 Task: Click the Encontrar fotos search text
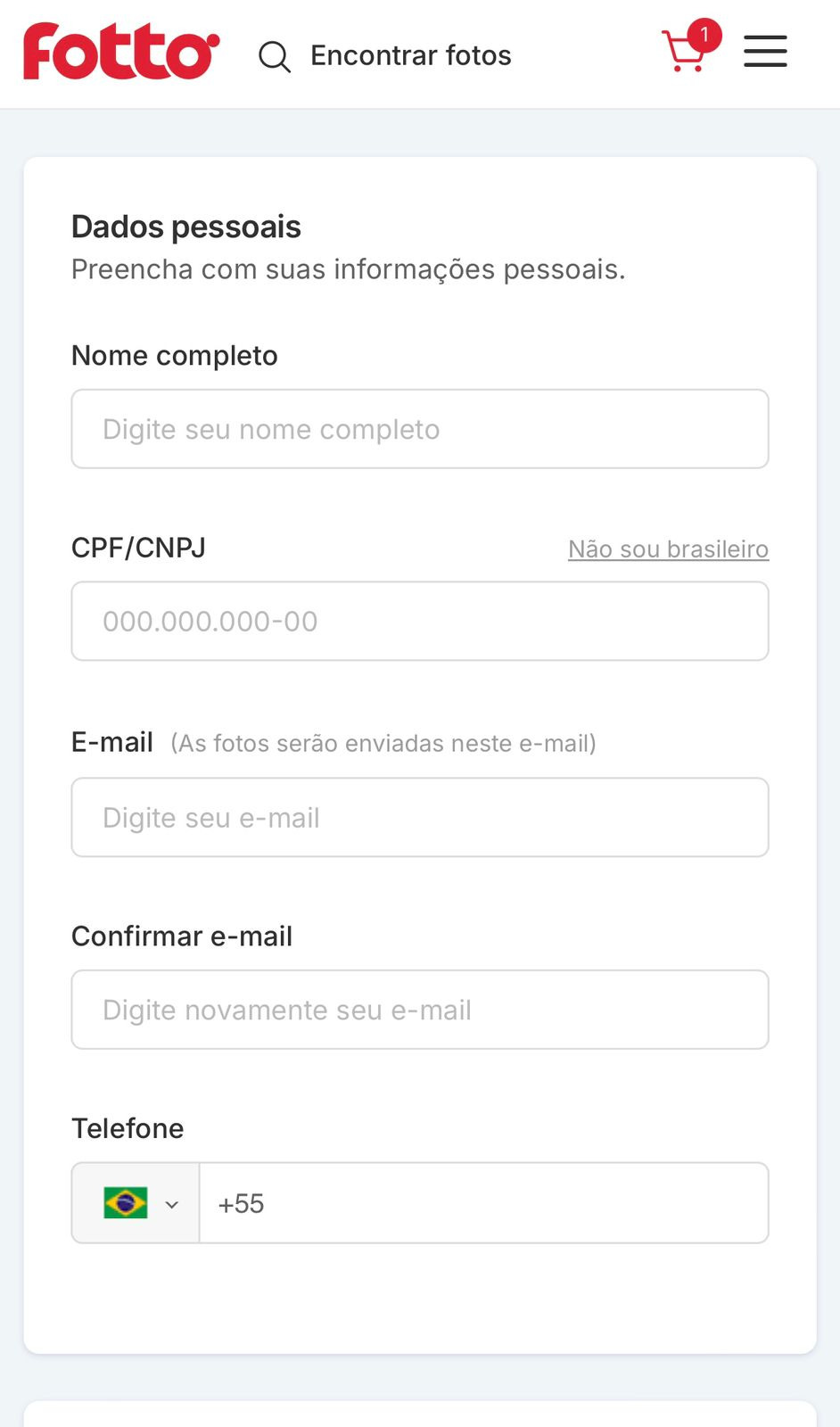pos(410,55)
